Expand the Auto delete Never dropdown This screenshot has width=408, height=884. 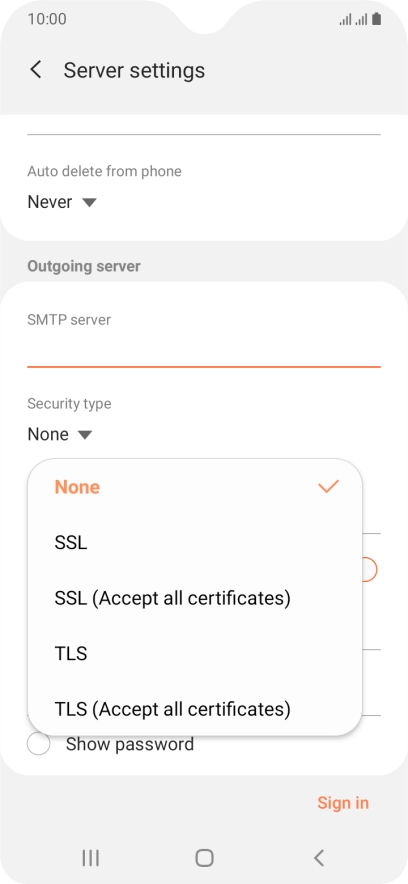[62, 202]
